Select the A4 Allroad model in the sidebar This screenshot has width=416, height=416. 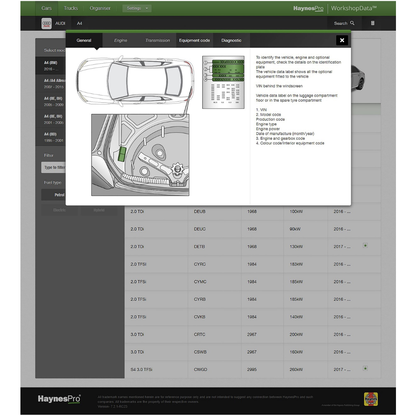click(x=51, y=84)
